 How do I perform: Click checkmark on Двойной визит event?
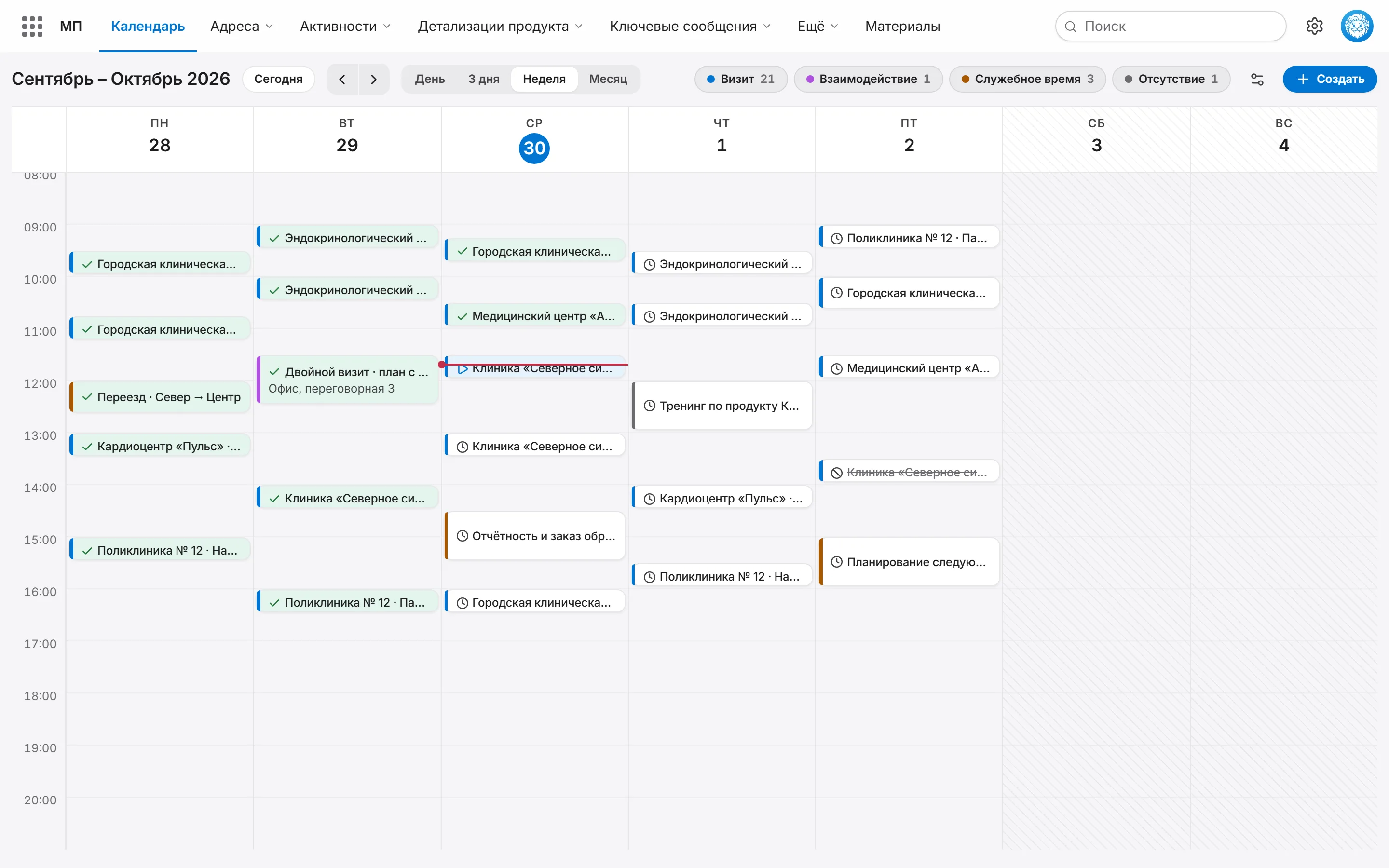[x=274, y=372]
